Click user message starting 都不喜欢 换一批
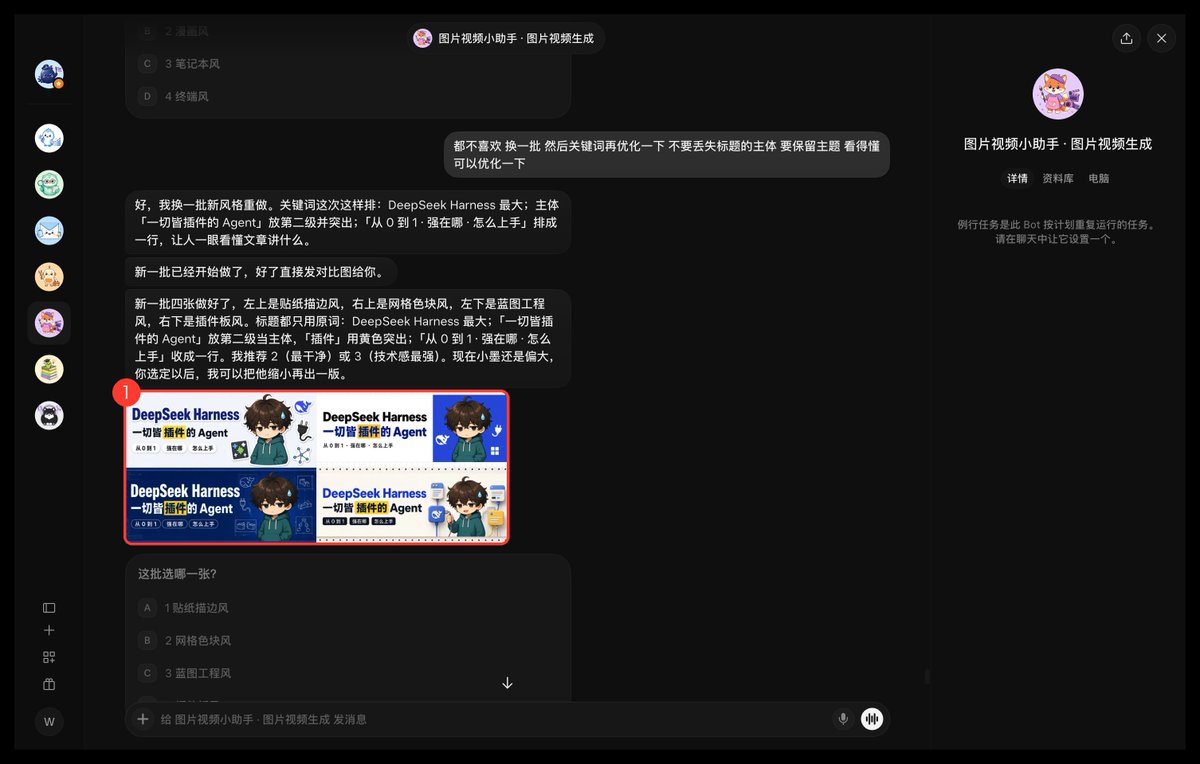Screen dimensions: 1200x764 pyautogui.click(x=667, y=154)
